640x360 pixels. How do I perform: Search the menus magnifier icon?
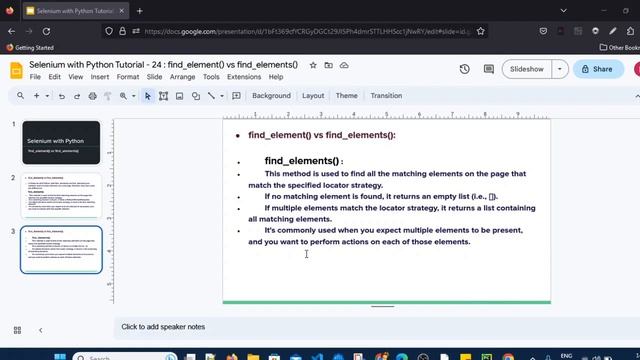[x=20, y=96]
